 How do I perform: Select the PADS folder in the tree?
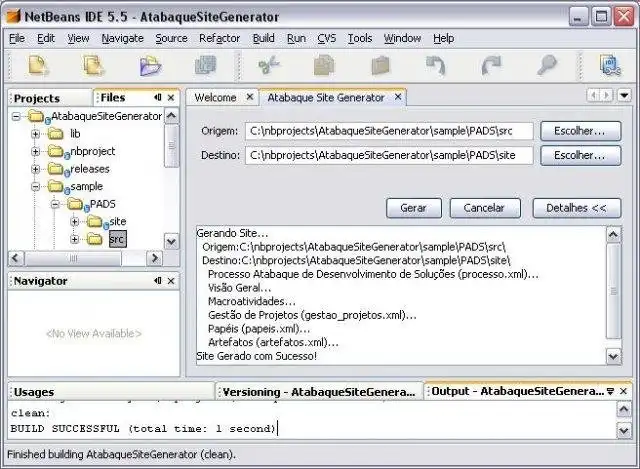click(x=102, y=204)
